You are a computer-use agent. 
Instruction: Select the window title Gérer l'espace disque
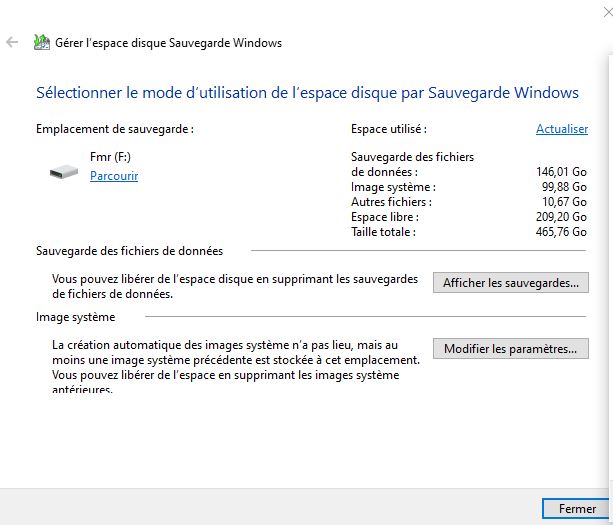click(x=168, y=43)
